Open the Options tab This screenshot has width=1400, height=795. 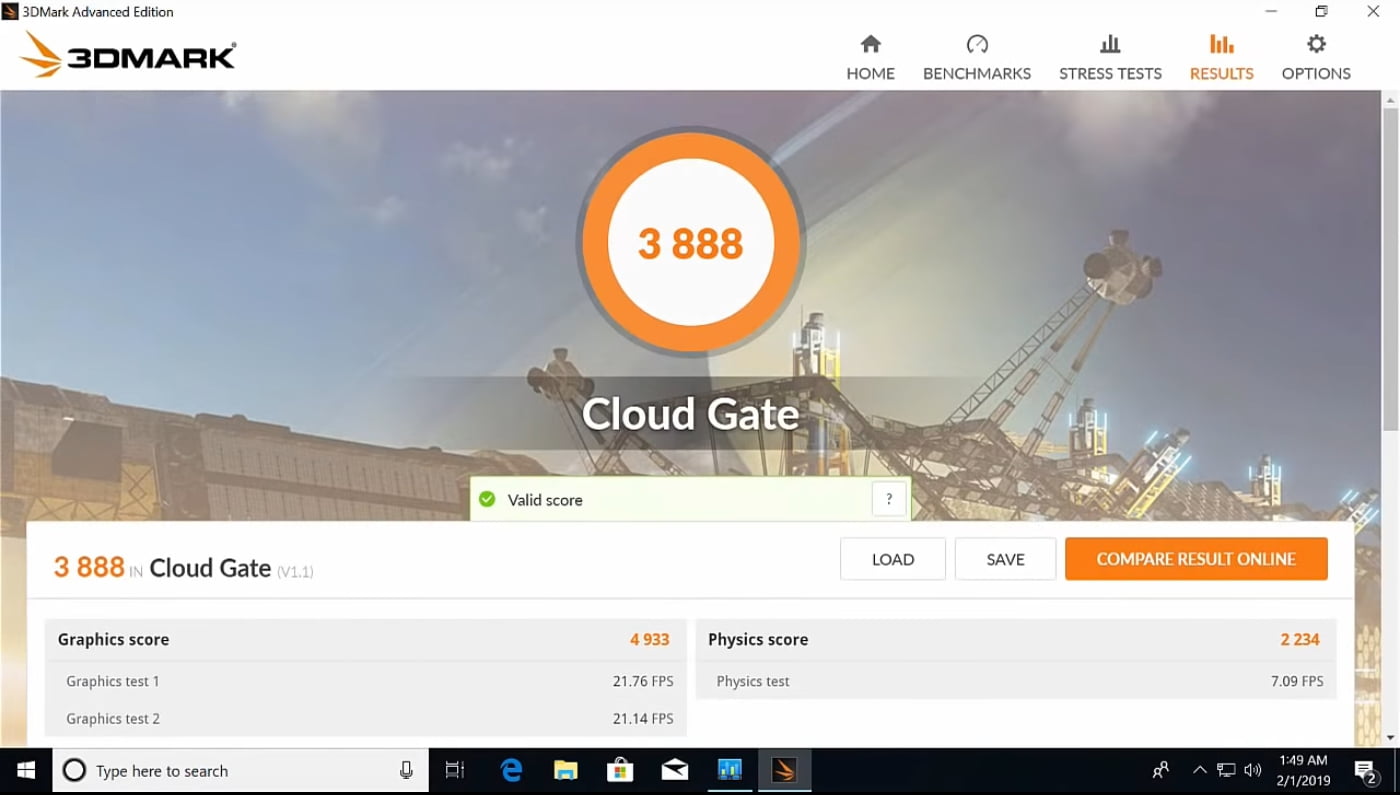(x=1316, y=58)
